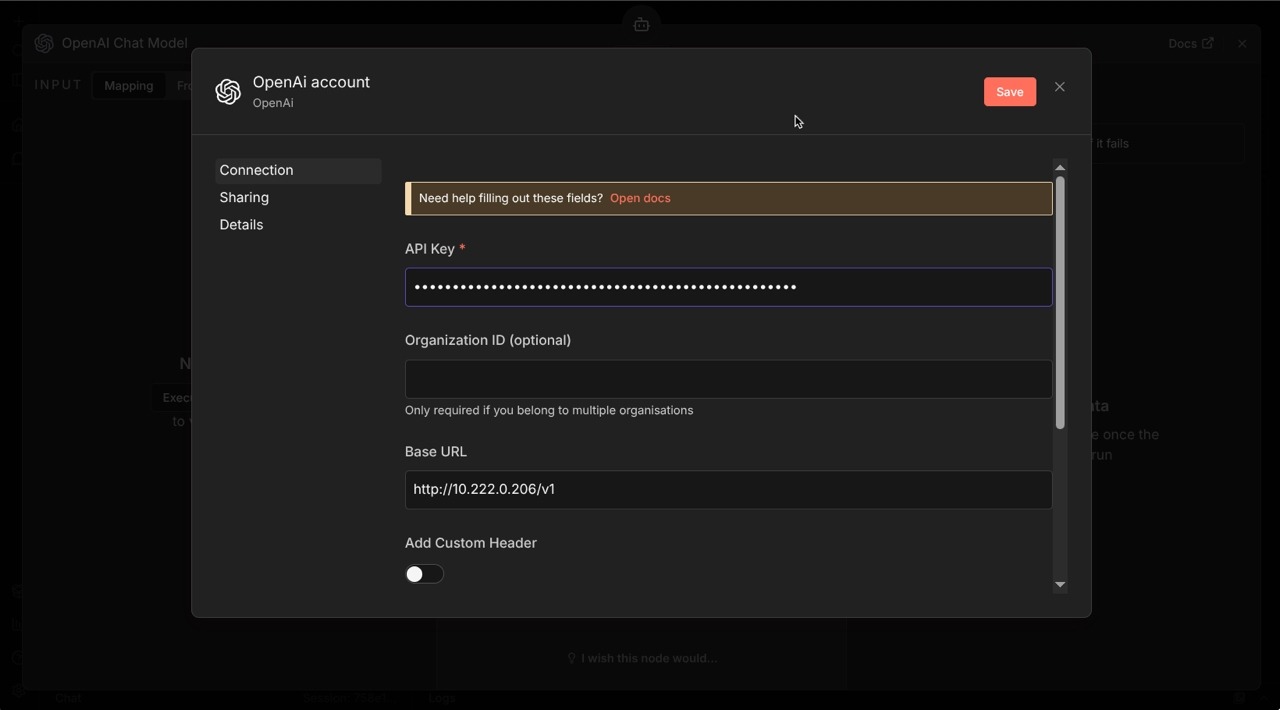Click the Save credential button
Image resolution: width=1280 pixels, height=710 pixels.
click(1009, 92)
